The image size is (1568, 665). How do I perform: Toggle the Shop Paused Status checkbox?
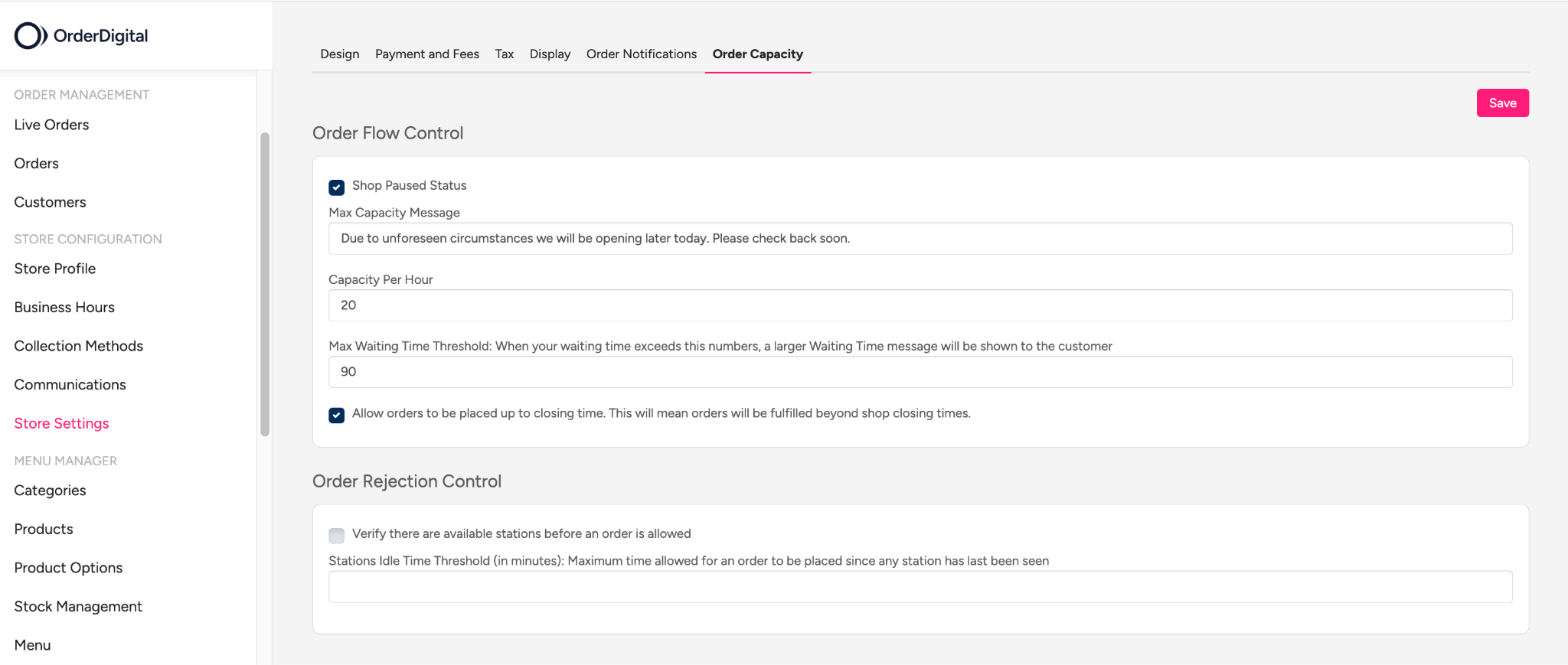coord(336,187)
